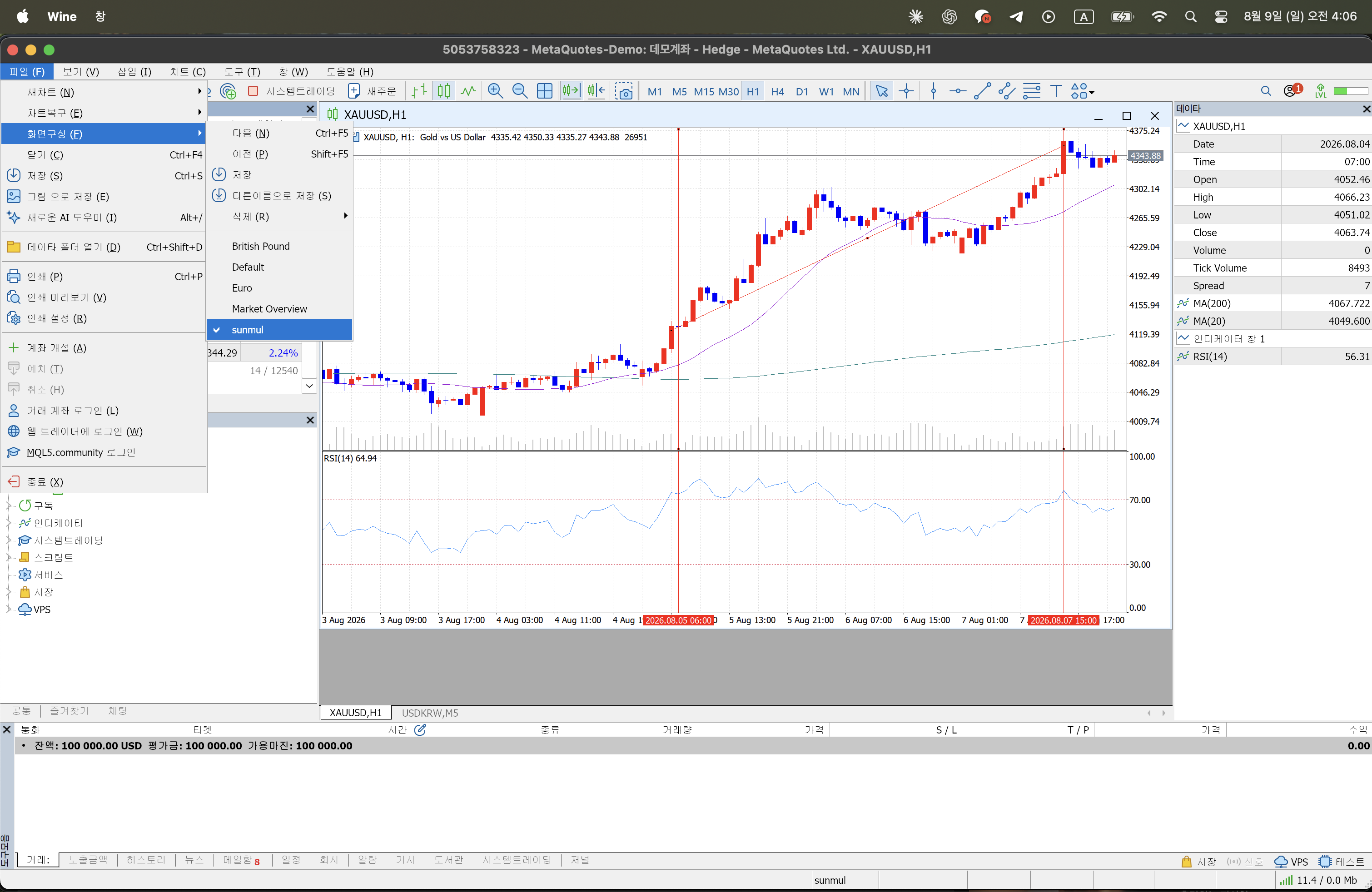Screen dimensions: 1372x892
Task: Choose 다른이름으로 저장 (S) in submenu
Action: tap(279, 196)
